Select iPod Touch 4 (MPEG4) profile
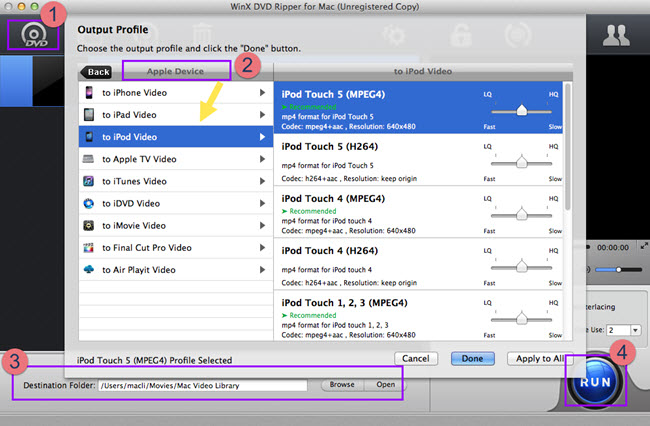 [418, 212]
